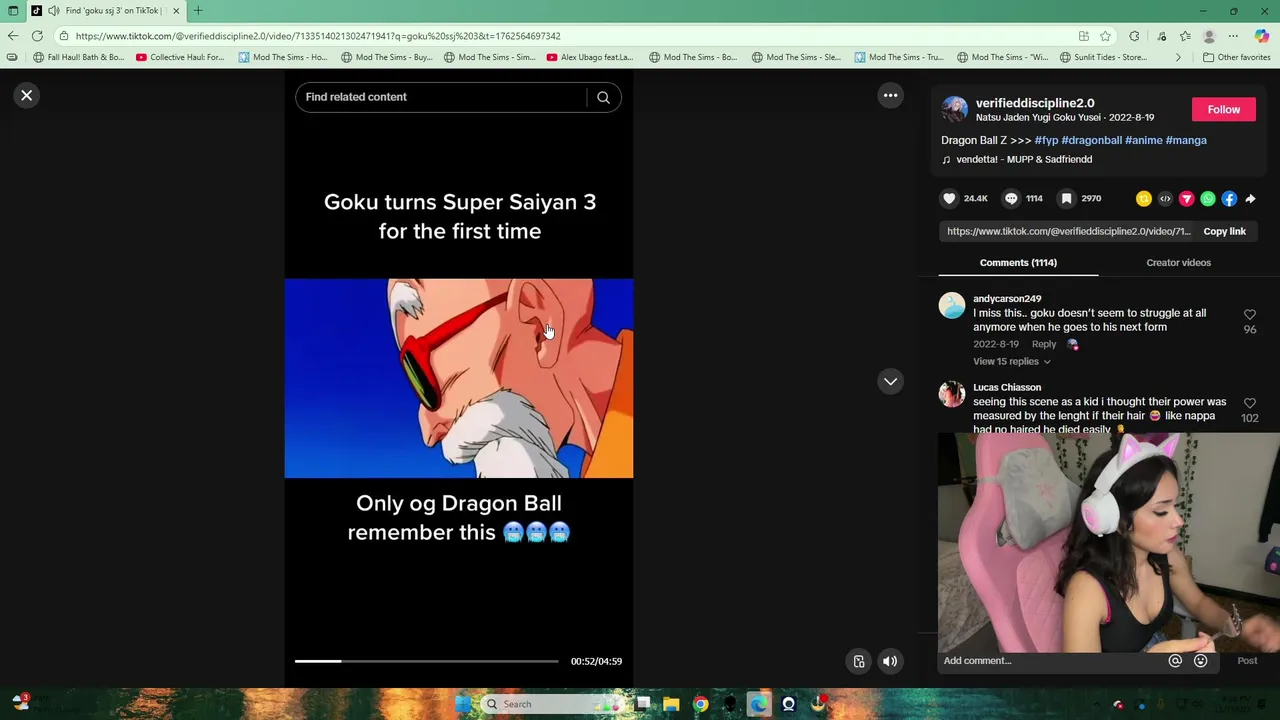Screen dimensions: 1280x720
Task: Save video with bookmark icon
Action: click(x=1067, y=199)
